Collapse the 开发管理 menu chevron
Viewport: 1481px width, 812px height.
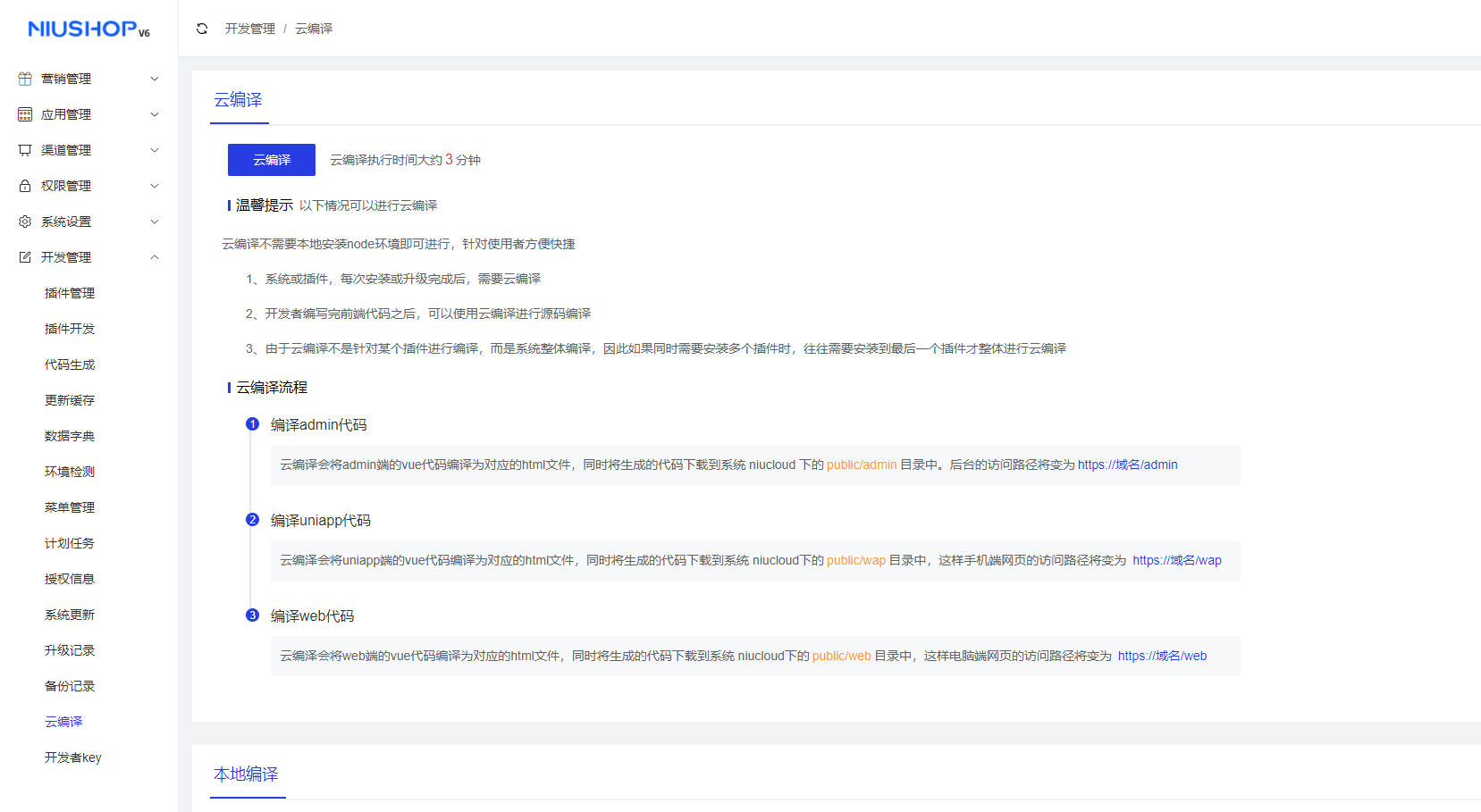pyautogui.click(x=155, y=257)
